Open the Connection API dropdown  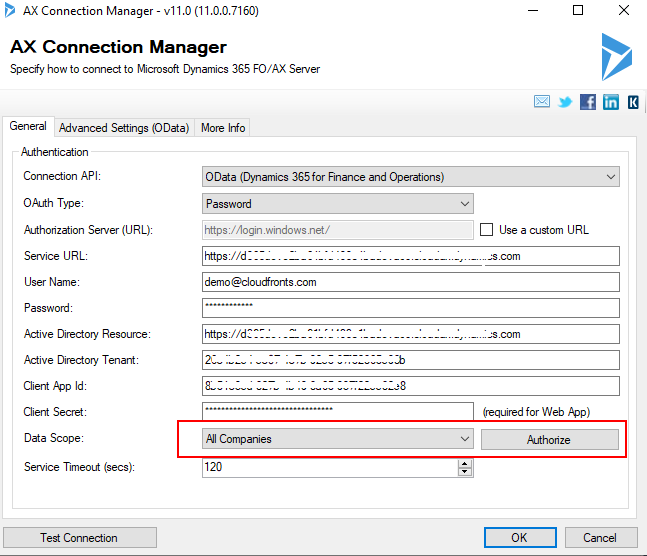coord(411,177)
